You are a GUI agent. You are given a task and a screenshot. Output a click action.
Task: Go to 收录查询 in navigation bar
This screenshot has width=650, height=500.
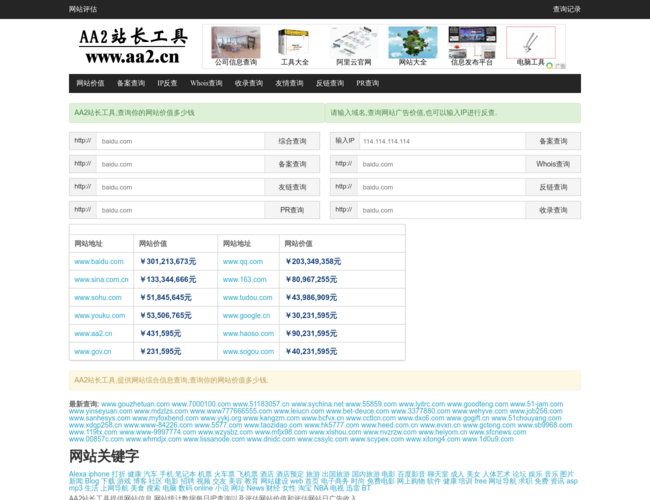[x=249, y=83]
